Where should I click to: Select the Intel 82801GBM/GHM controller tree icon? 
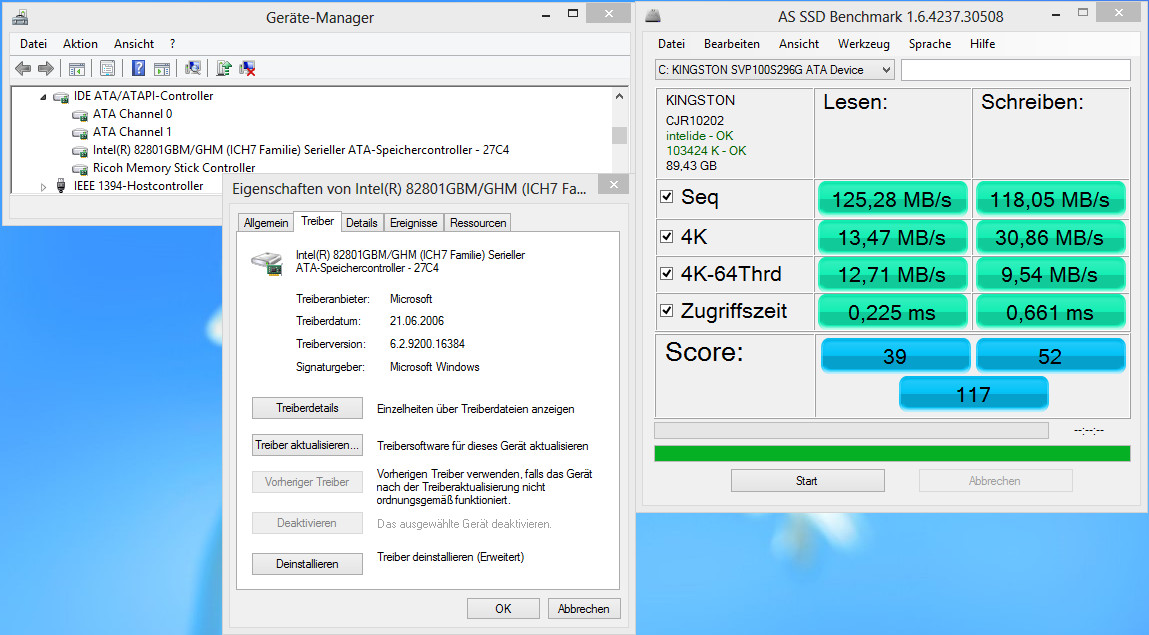(x=80, y=151)
